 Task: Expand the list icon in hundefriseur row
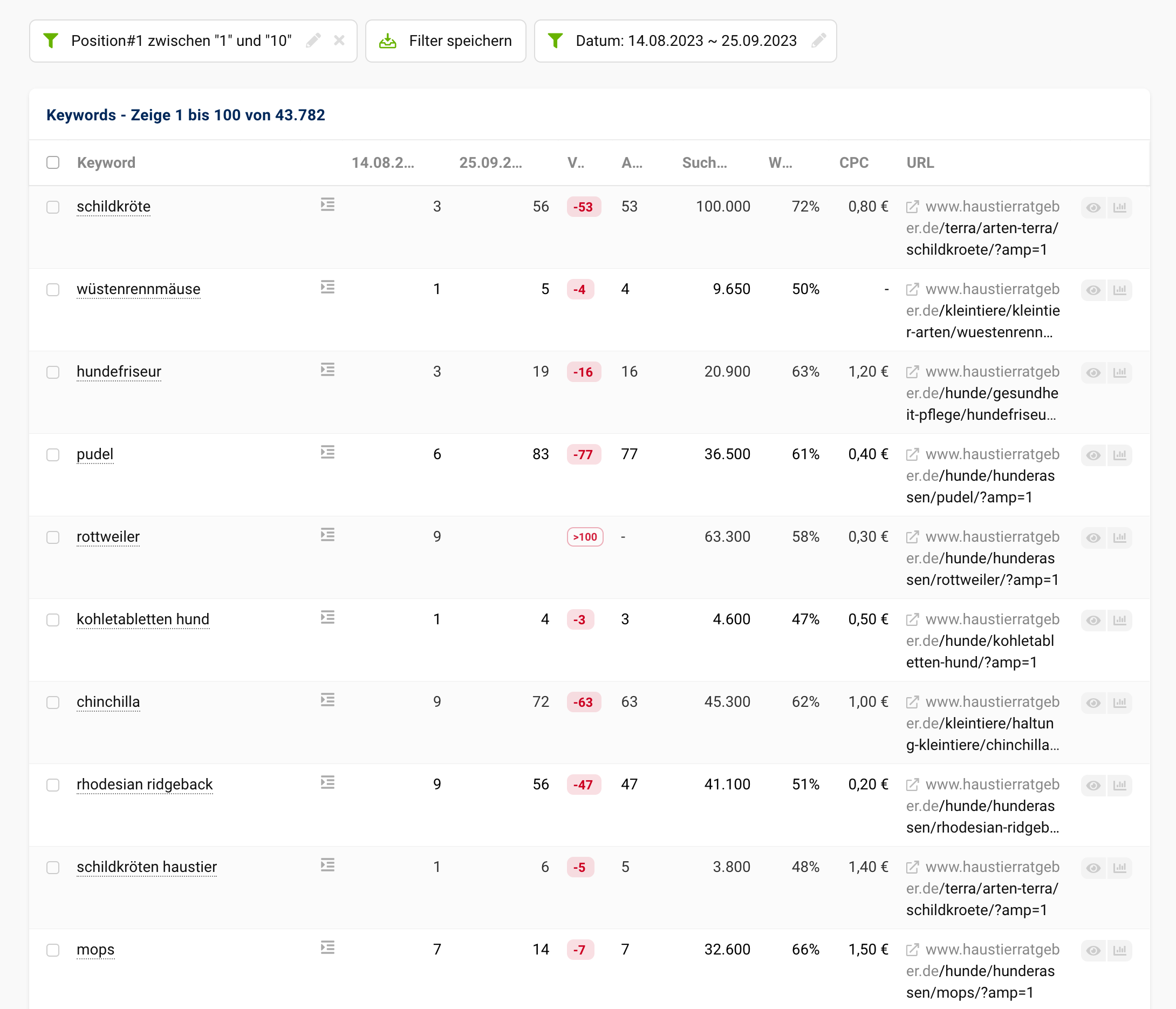pyautogui.click(x=327, y=370)
